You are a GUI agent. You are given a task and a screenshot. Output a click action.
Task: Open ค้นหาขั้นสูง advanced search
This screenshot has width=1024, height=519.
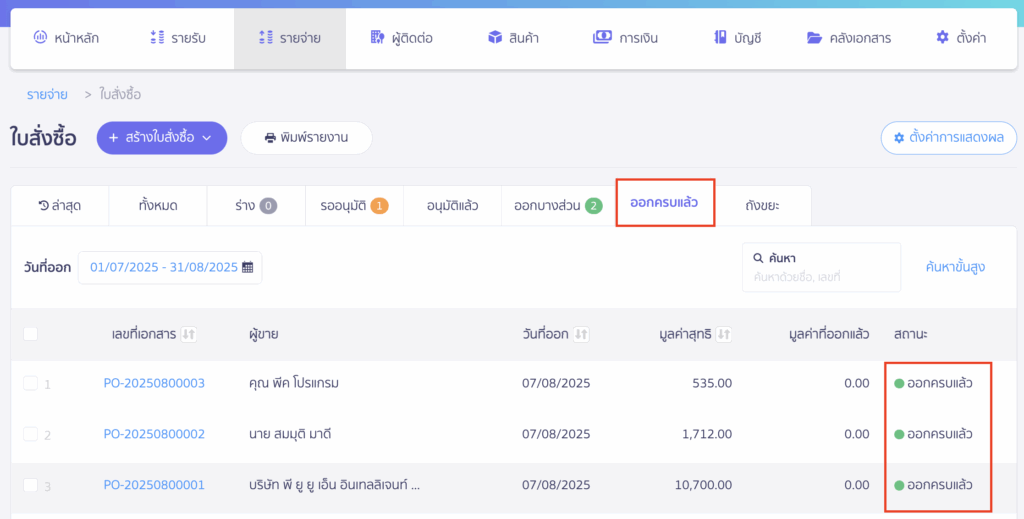tap(955, 267)
